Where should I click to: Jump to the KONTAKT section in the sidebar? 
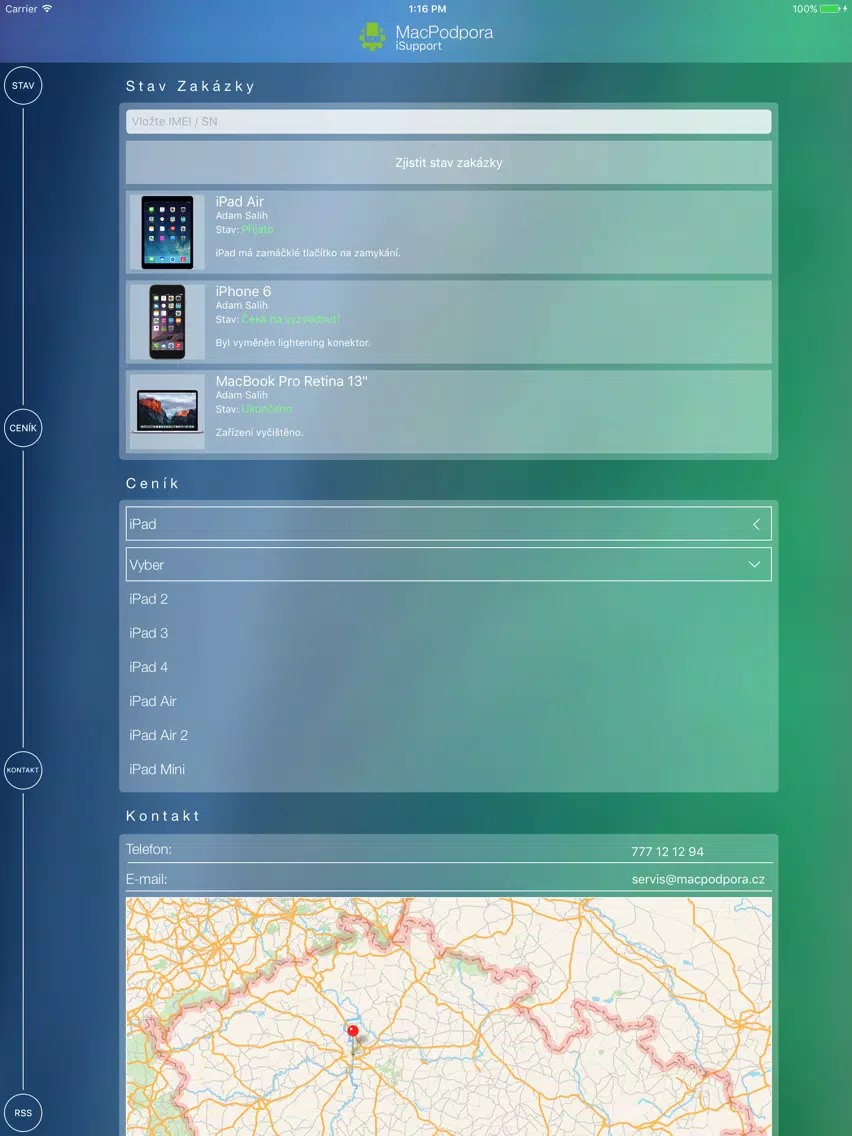point(23,769)
